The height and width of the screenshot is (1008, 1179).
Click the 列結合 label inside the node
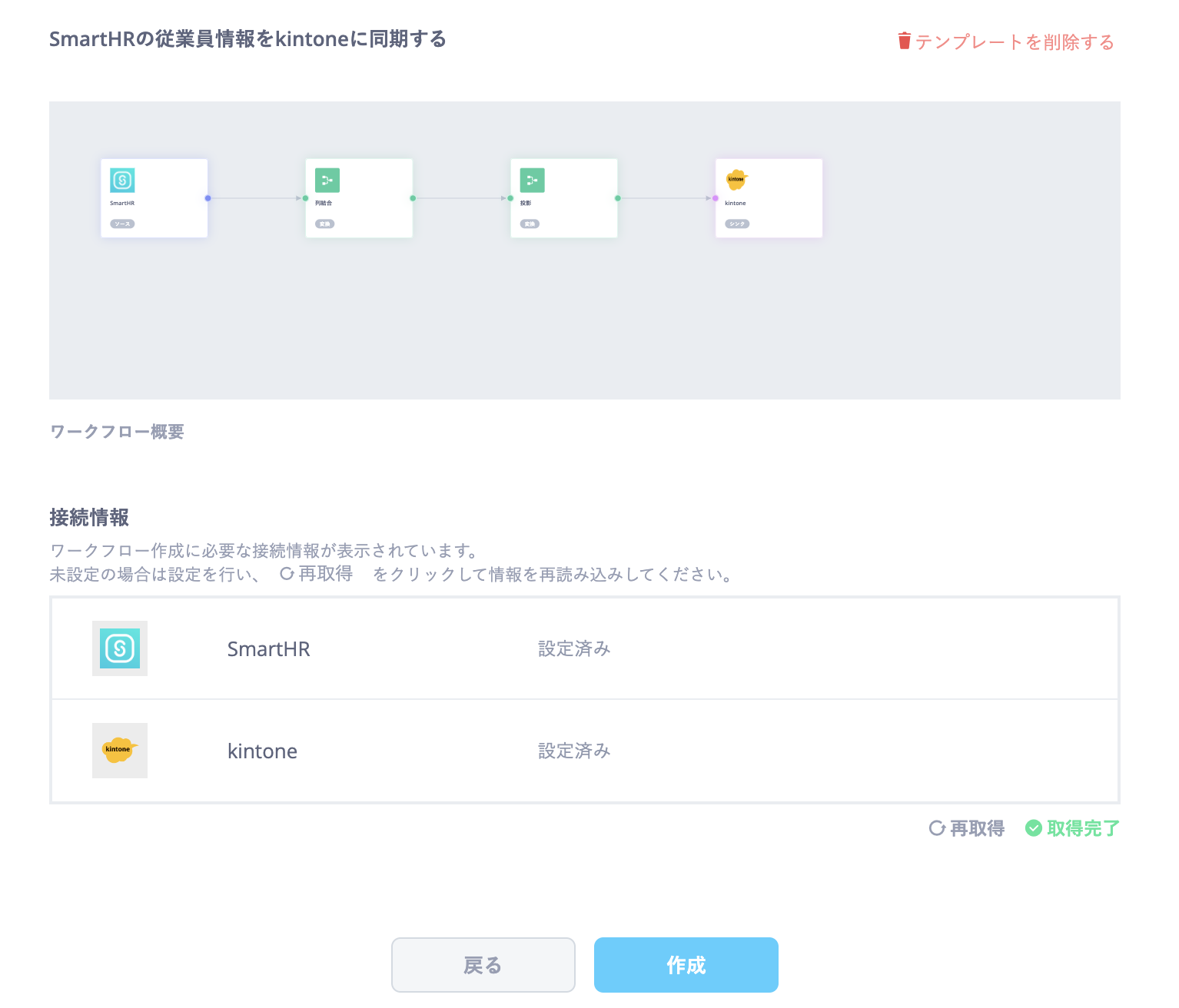pyautogui.click(x=324, y=204)
